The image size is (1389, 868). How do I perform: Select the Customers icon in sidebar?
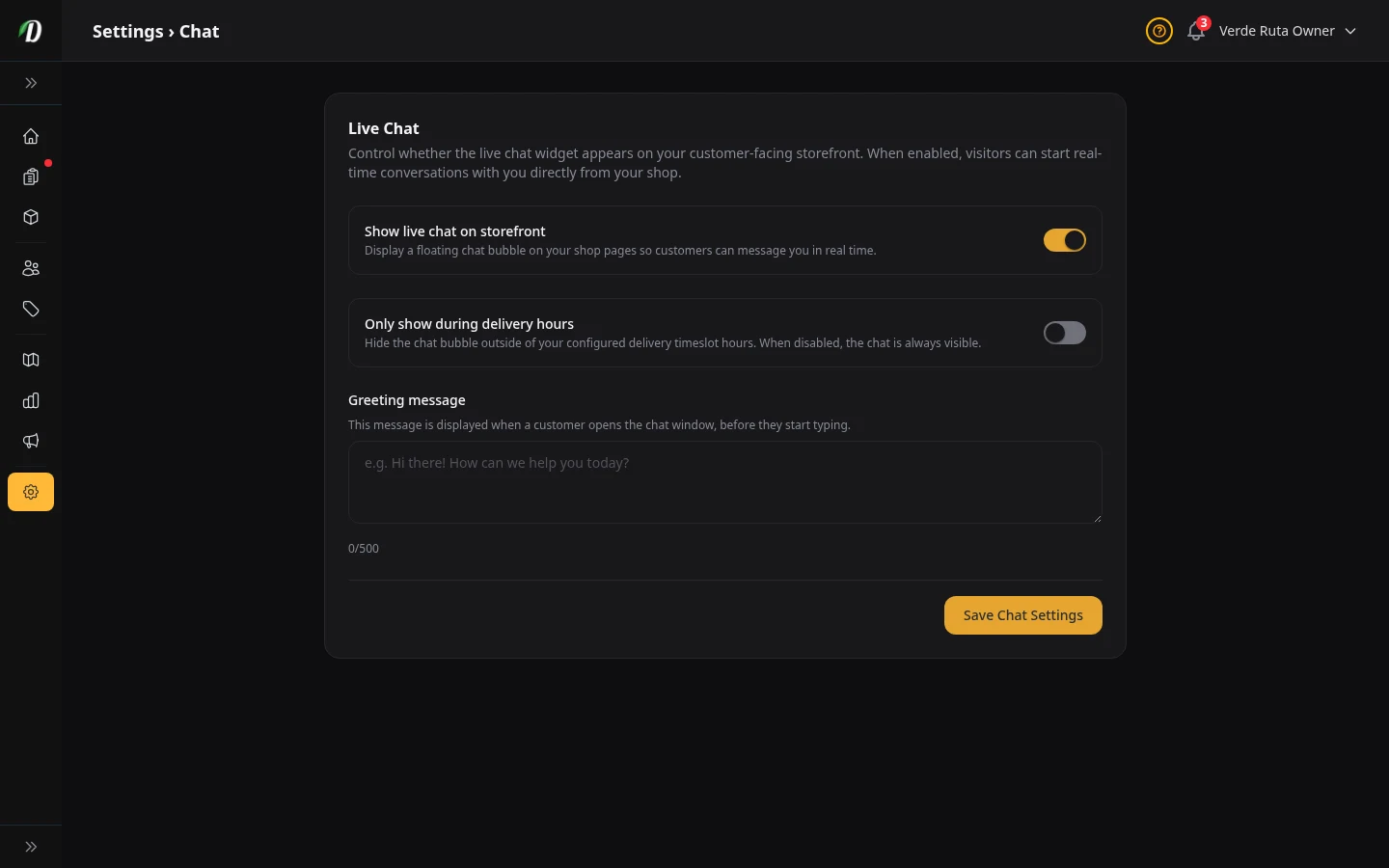point(31,268)
